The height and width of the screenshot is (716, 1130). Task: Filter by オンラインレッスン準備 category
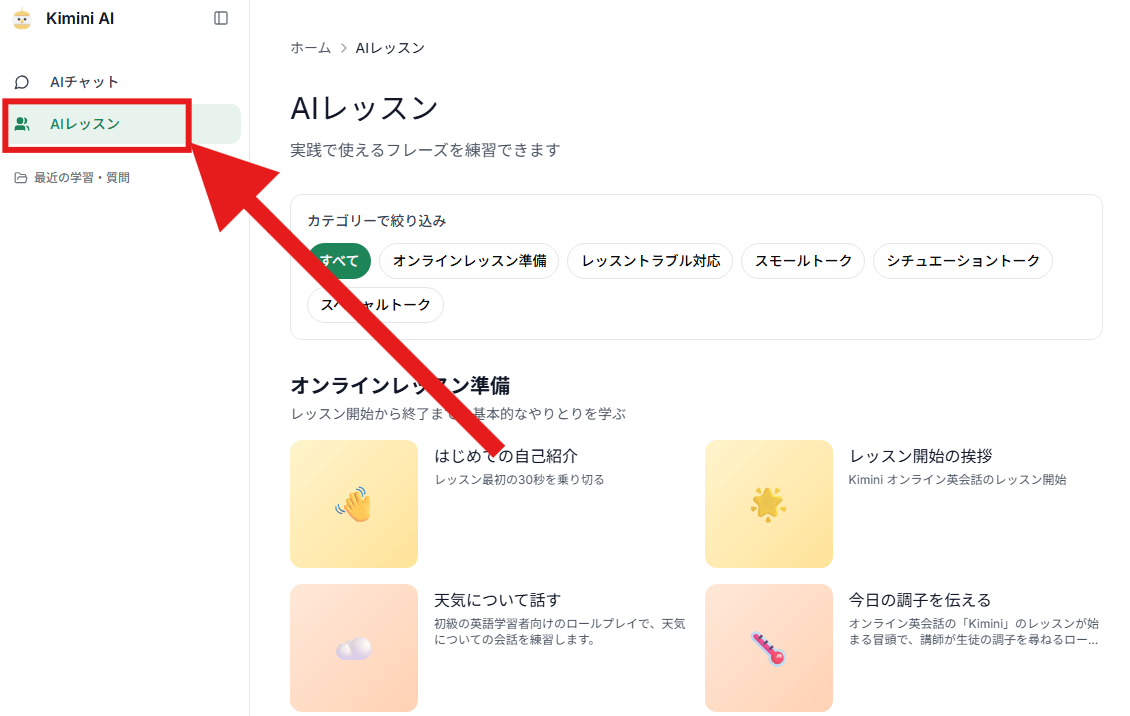pos(469,261)
